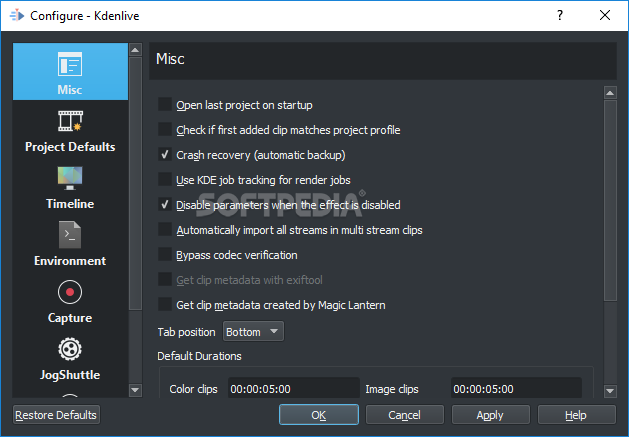Click the settings pane scrollbar thumb
Screen dimensions: 629x437
pyautogui.click(x=610, y=200)
